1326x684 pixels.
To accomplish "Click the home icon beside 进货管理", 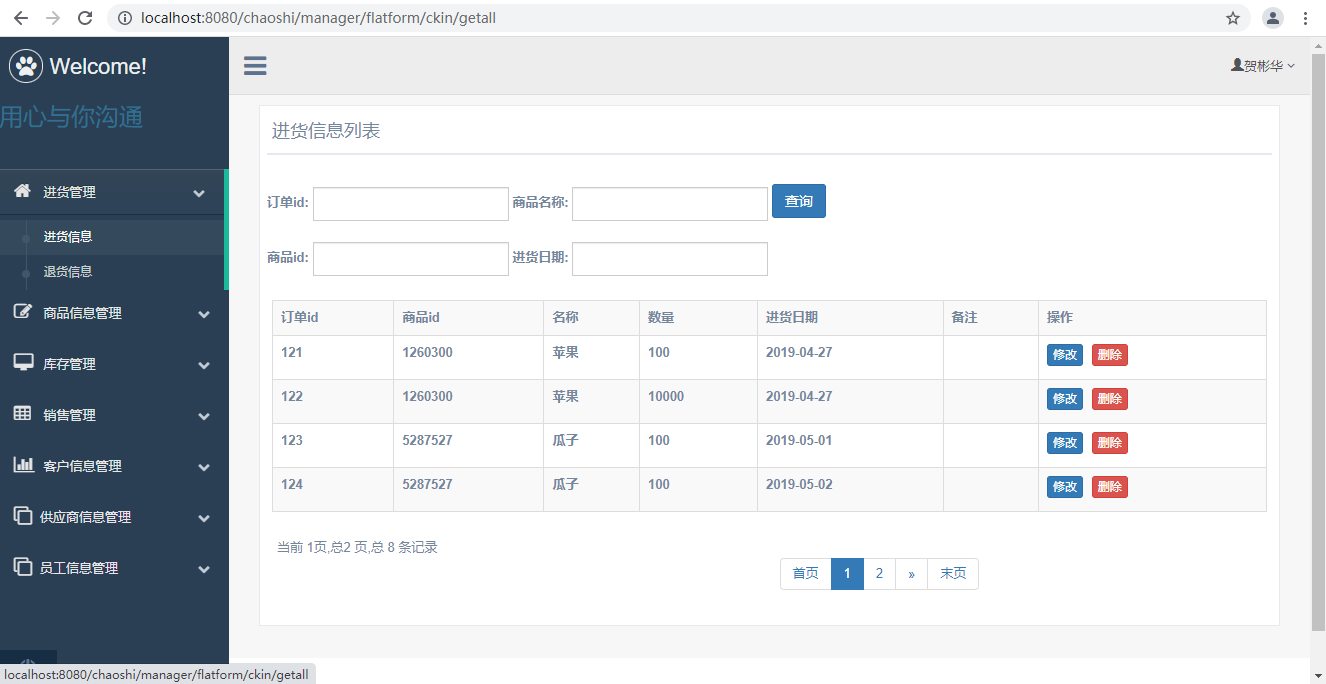I will click(22, 191).
